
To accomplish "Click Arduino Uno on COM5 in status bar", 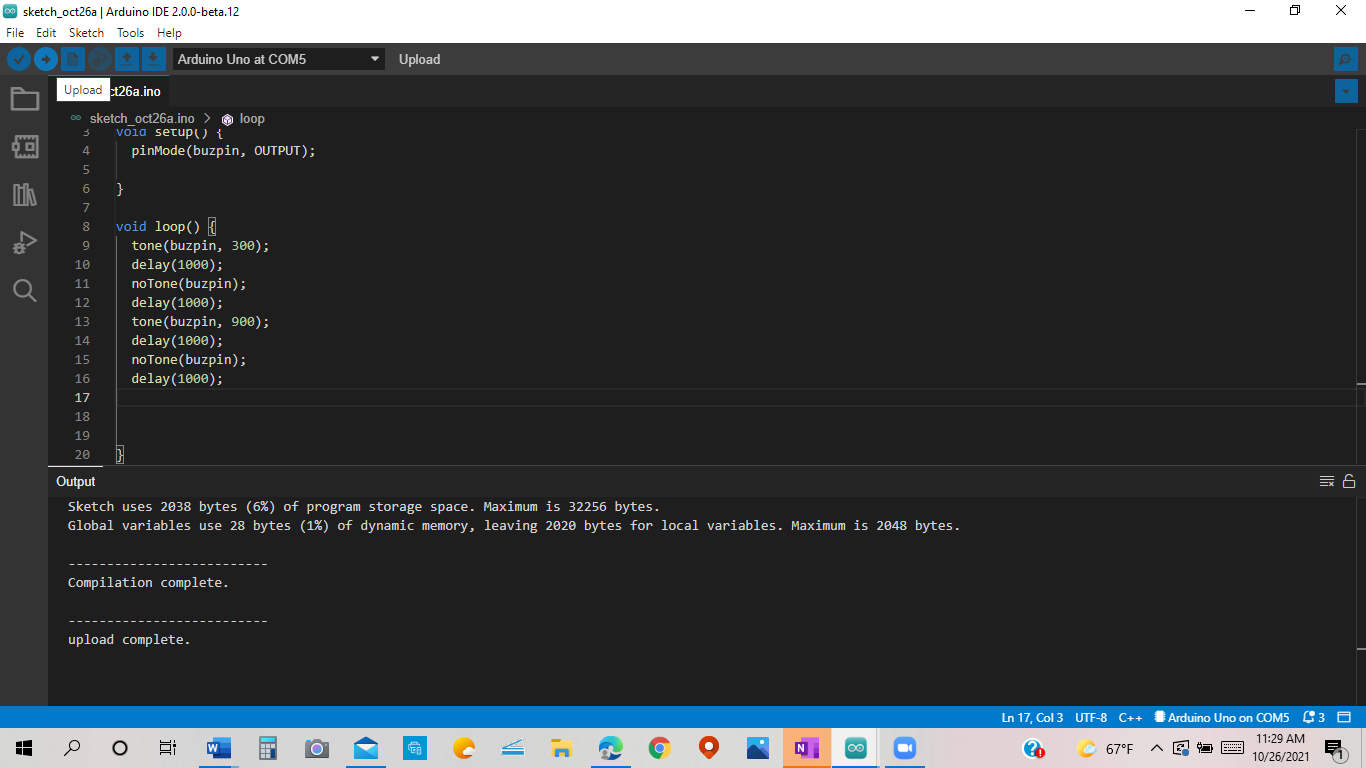I will point(1222,717).
